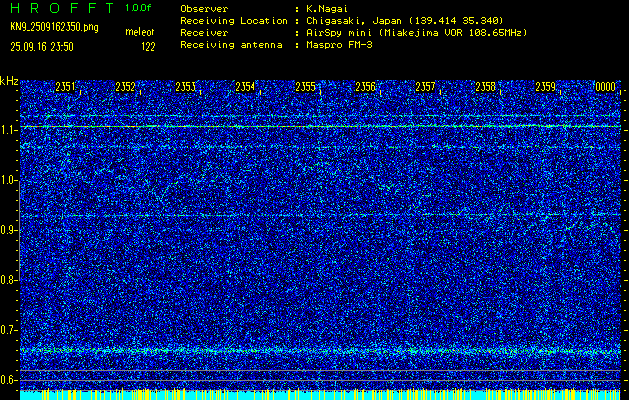Click the 2351 time marker
This screenshot has height=400, width=629.
65,87
